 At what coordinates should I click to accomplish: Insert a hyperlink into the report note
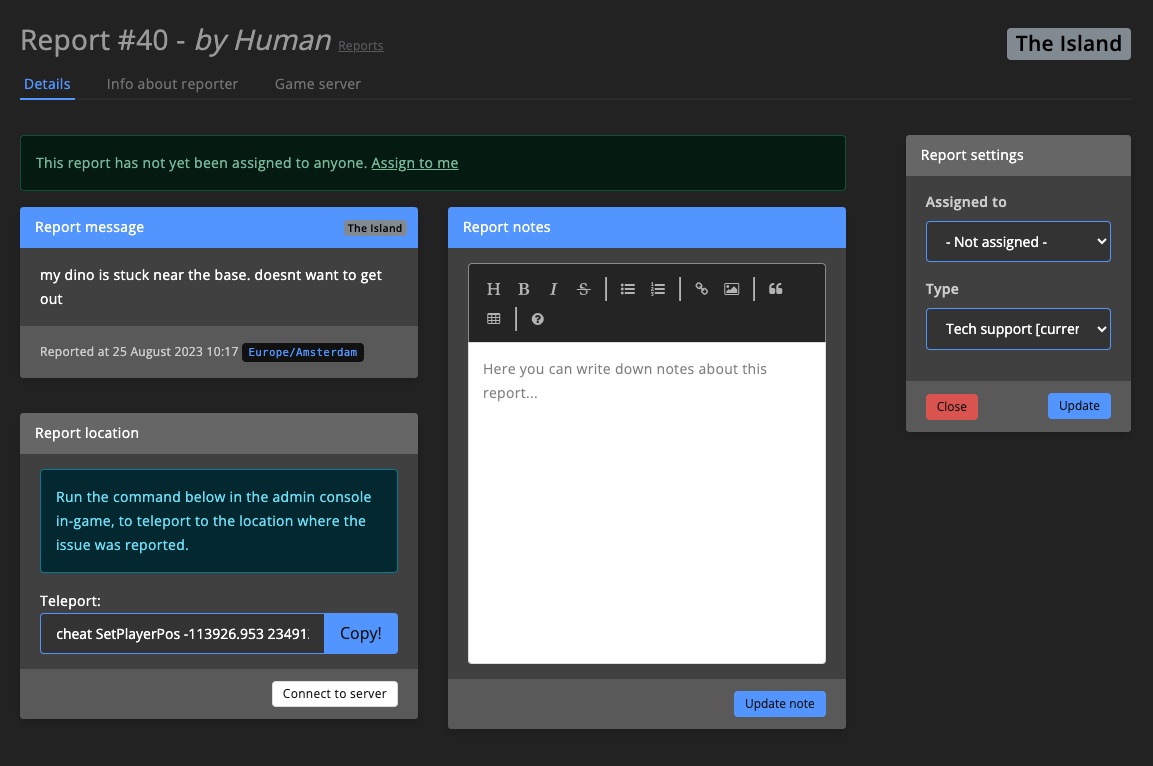[701, 289]
